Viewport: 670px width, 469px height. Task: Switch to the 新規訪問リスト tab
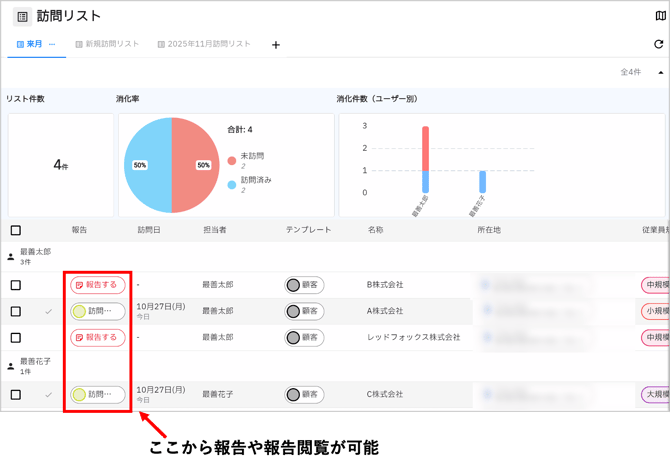[x=112, y=44]
